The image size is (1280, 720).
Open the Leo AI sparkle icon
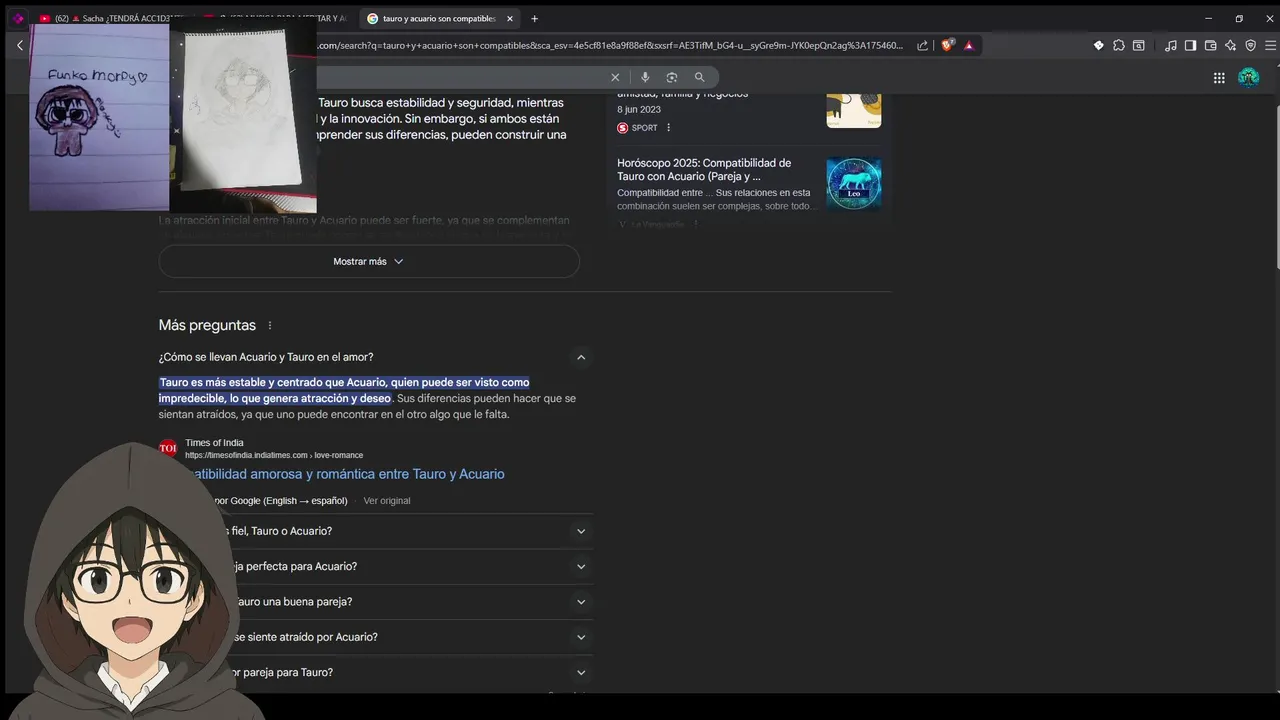[x=1230, y=45]
